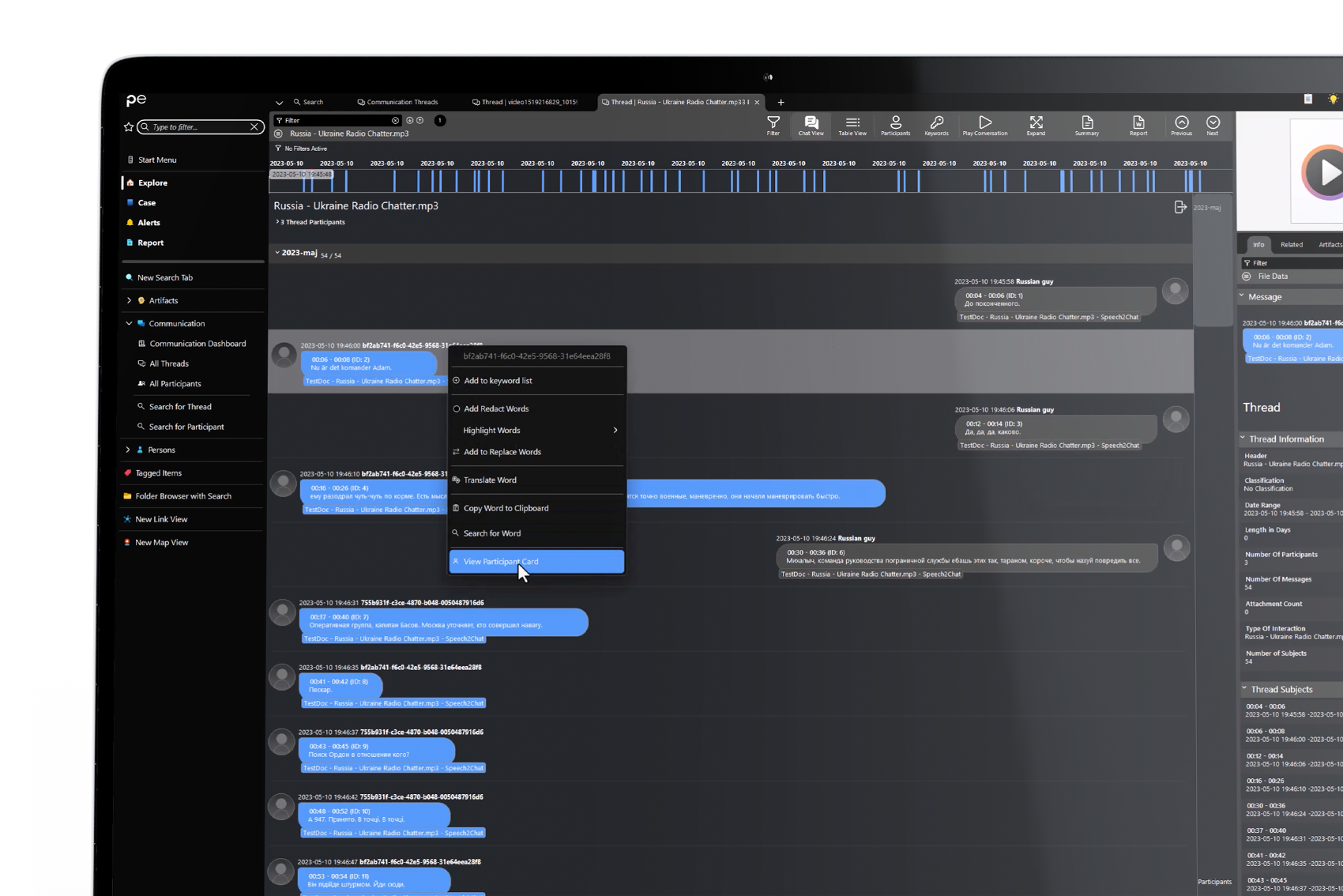Clear the thread Filter field with the X
The image size is (1343, 896).
pos(395,121)
